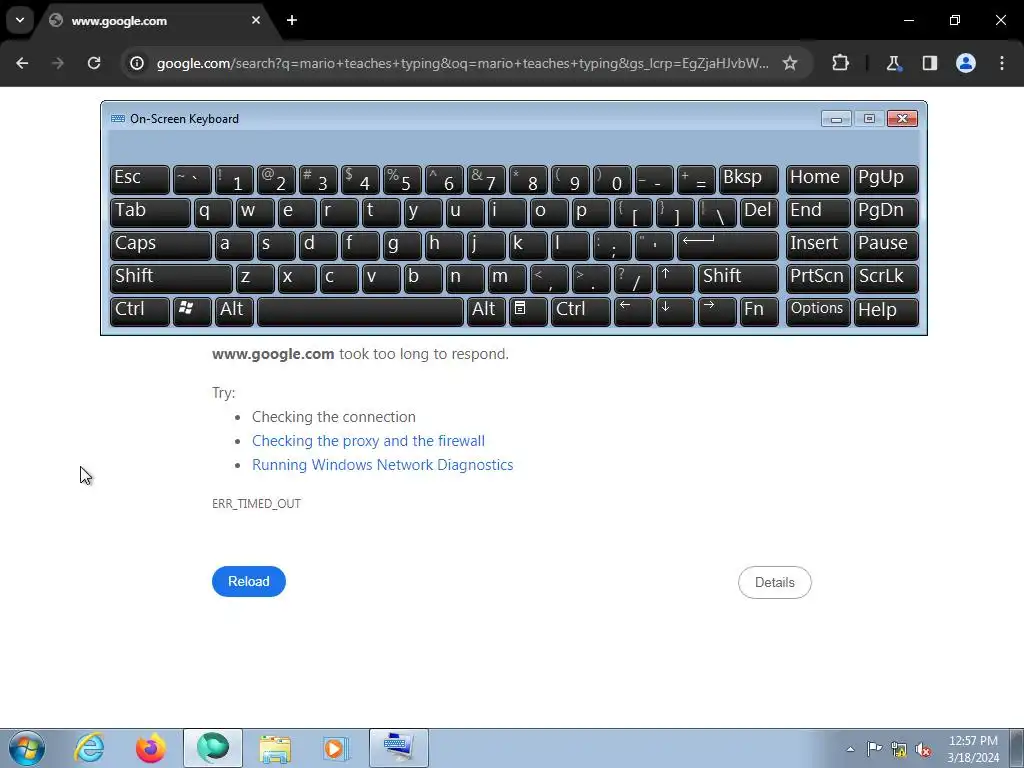Switch to On-Screen Keyboard taskbar icon
The image size is (1024, 768).
pyautogui.click(x=398, y=748)
